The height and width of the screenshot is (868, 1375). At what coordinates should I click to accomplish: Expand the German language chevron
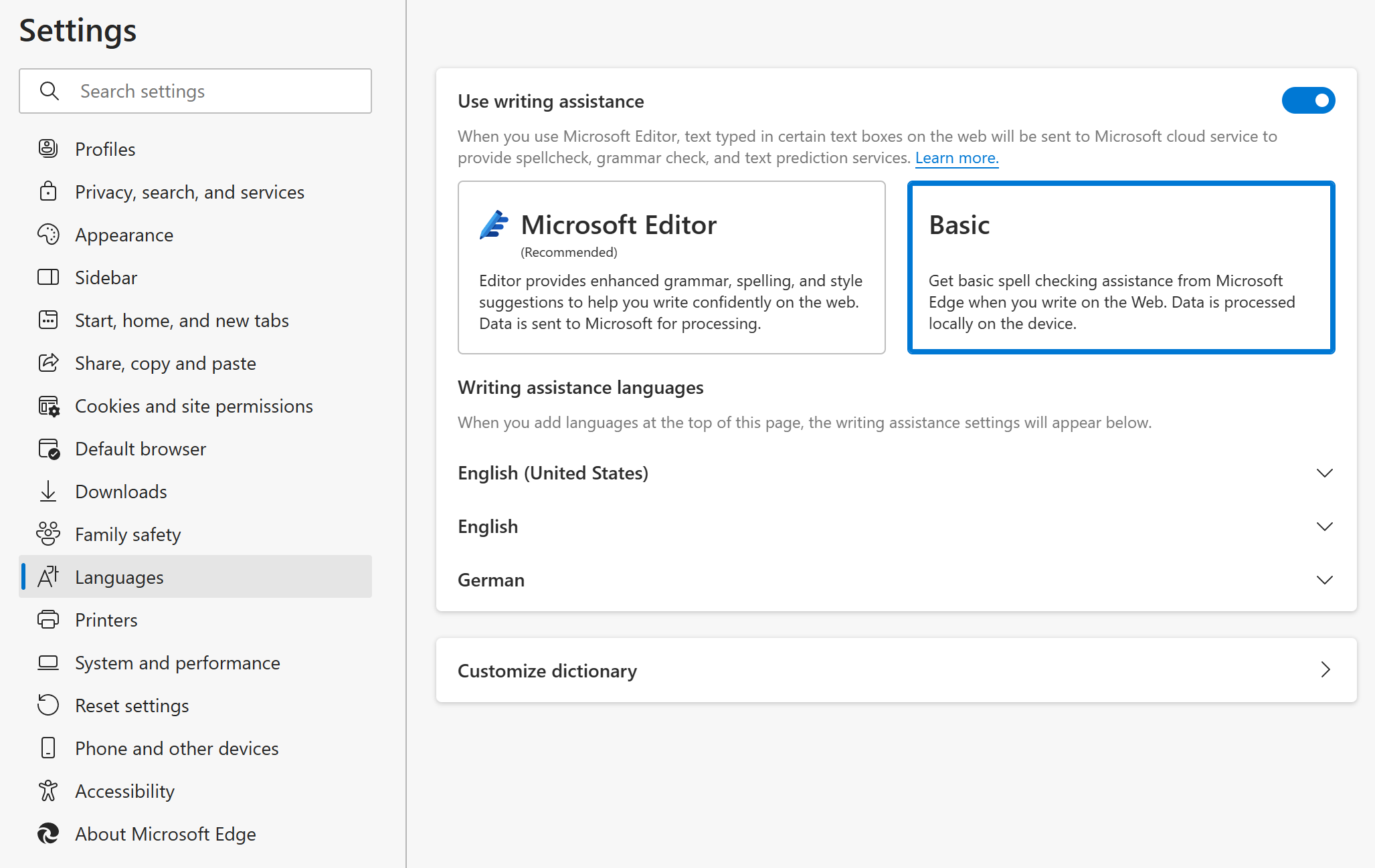pos(1324,580)
